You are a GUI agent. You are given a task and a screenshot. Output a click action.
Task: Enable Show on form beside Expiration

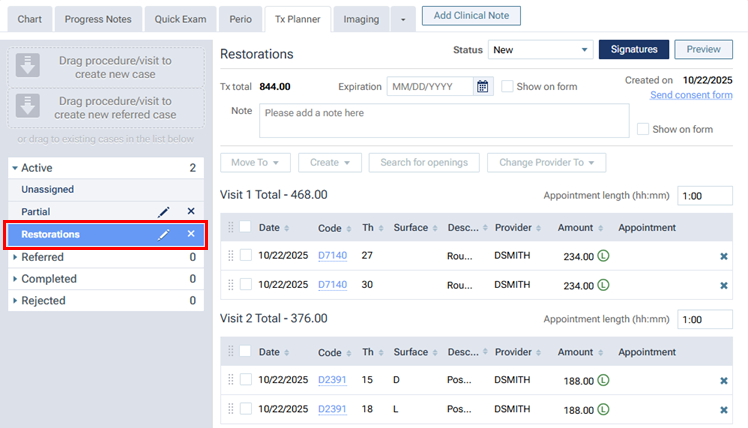[x=508, y=87]
